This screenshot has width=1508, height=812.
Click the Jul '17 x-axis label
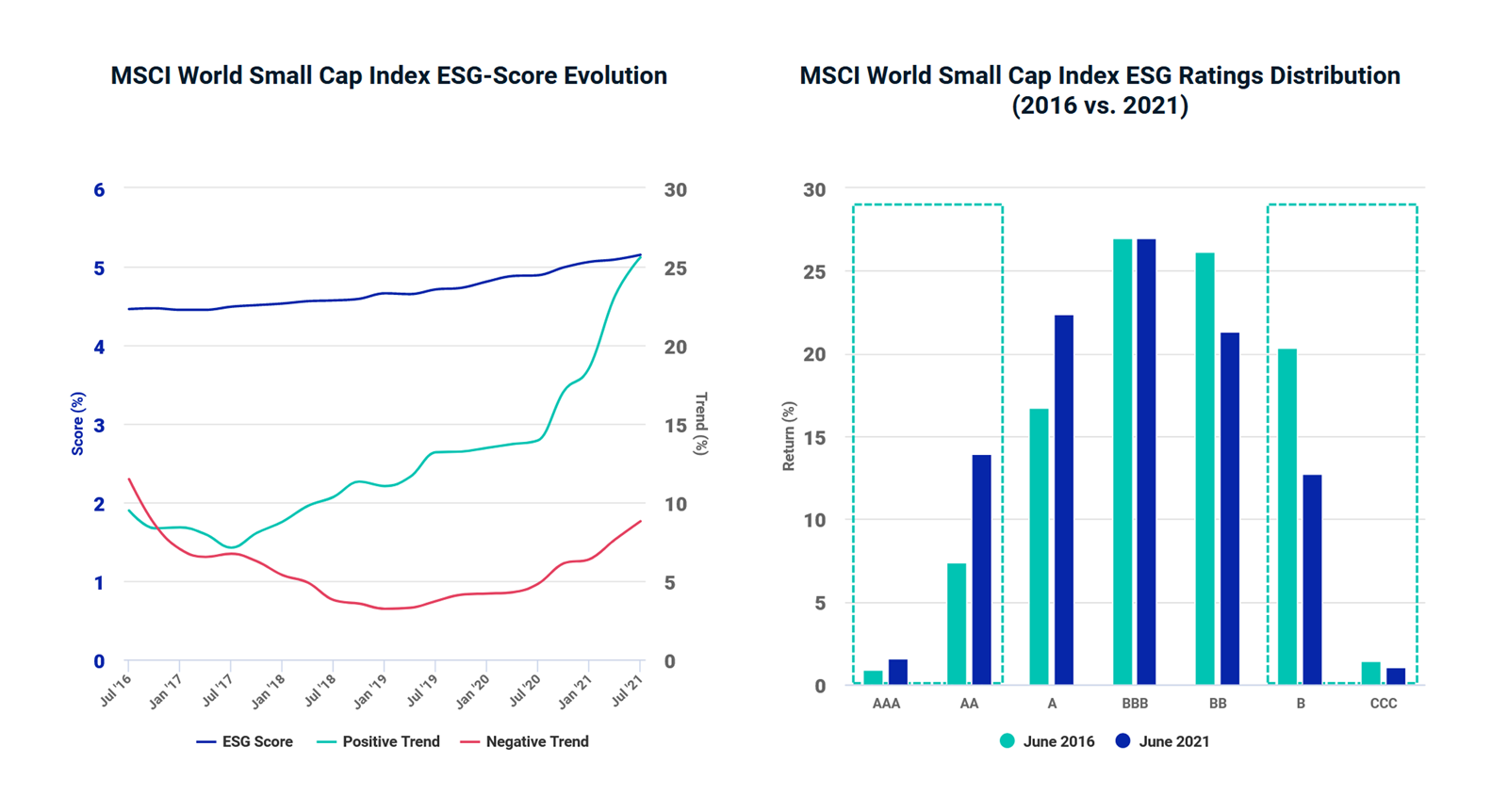point(218,690)
